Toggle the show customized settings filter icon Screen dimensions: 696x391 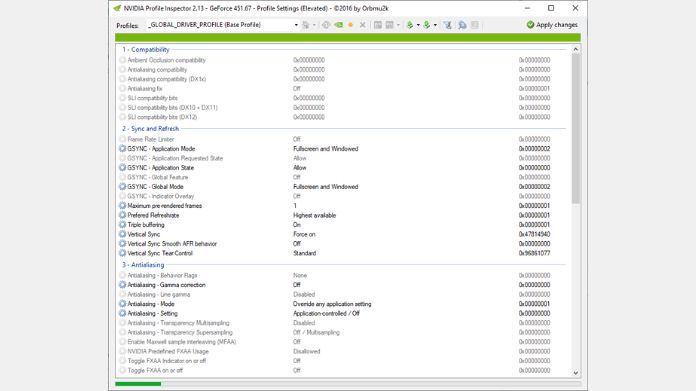(x=447, y=25)
